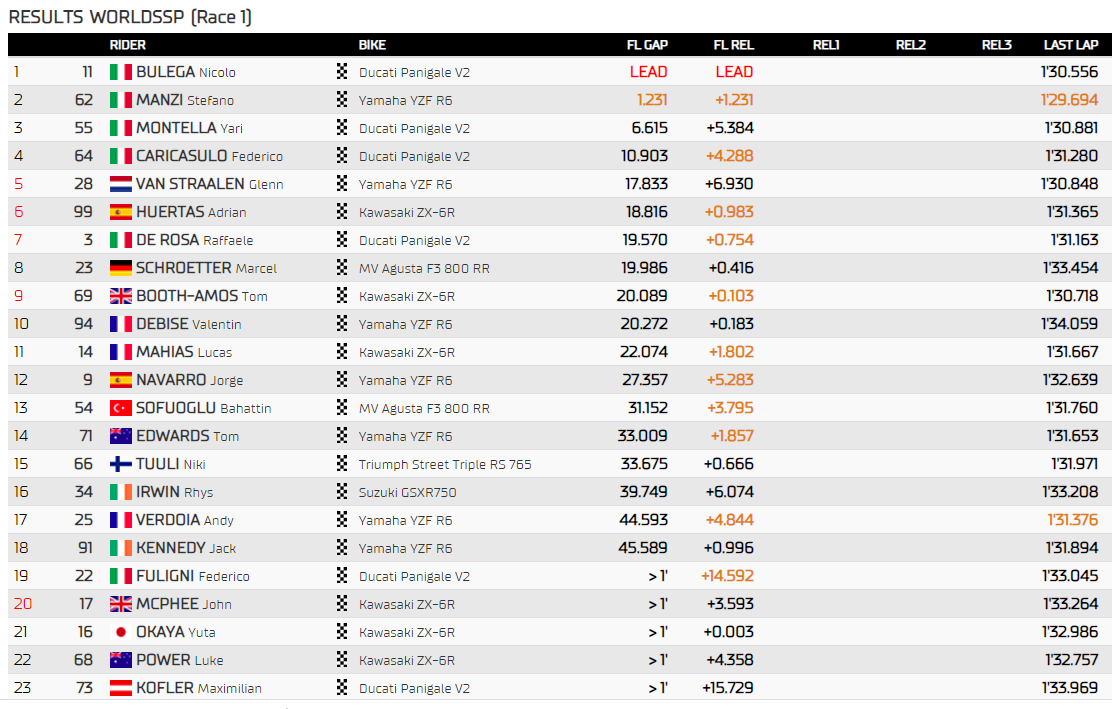The height and width of the screenshot is (709, 1112).
Task: Click Manzi's orange 1'29.694 last lap time
Action: coord(1070,100)
